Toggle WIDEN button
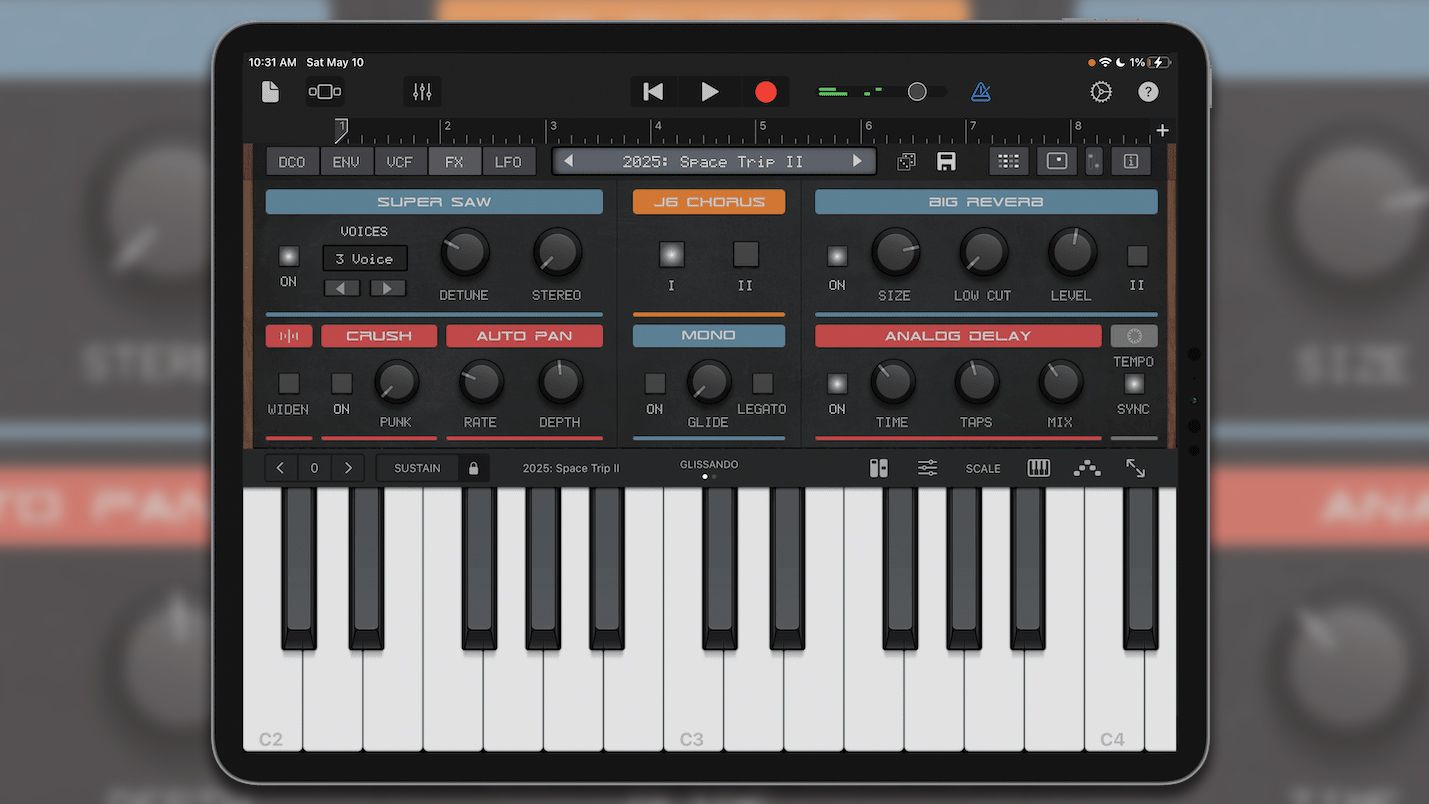Screen dimensions: 1429x804 coord(289,383)
